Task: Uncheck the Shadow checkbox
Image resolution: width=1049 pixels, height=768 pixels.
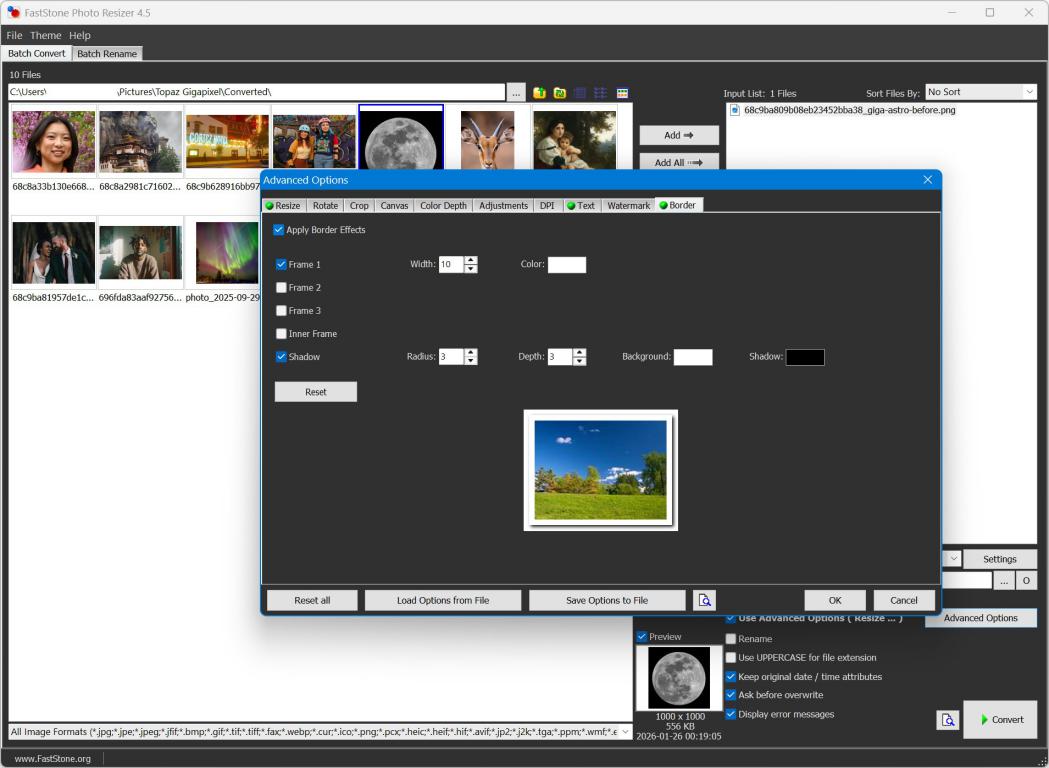Action: (281, 357)
